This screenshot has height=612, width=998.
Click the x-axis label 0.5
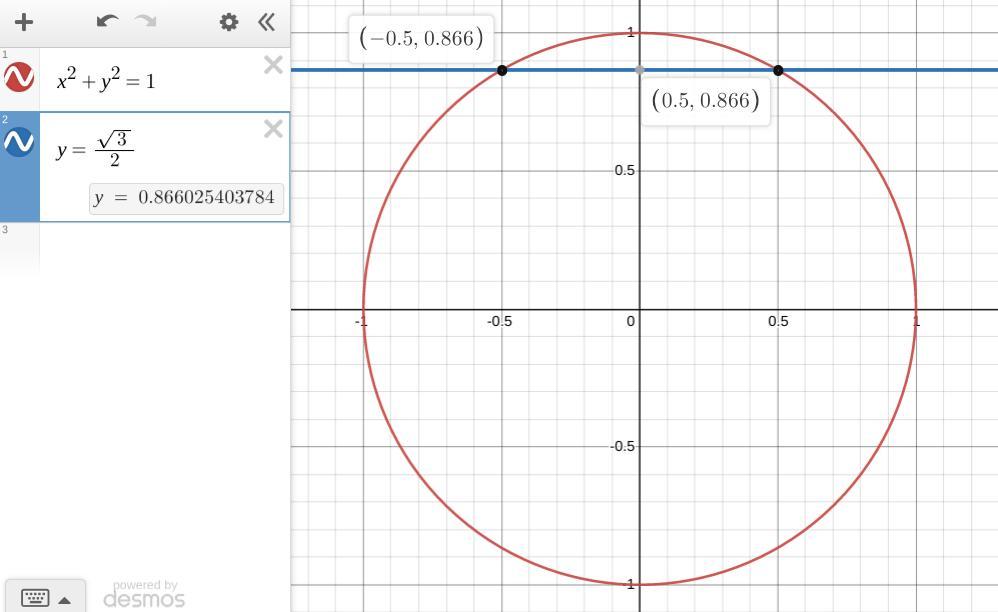pos(778,321)
